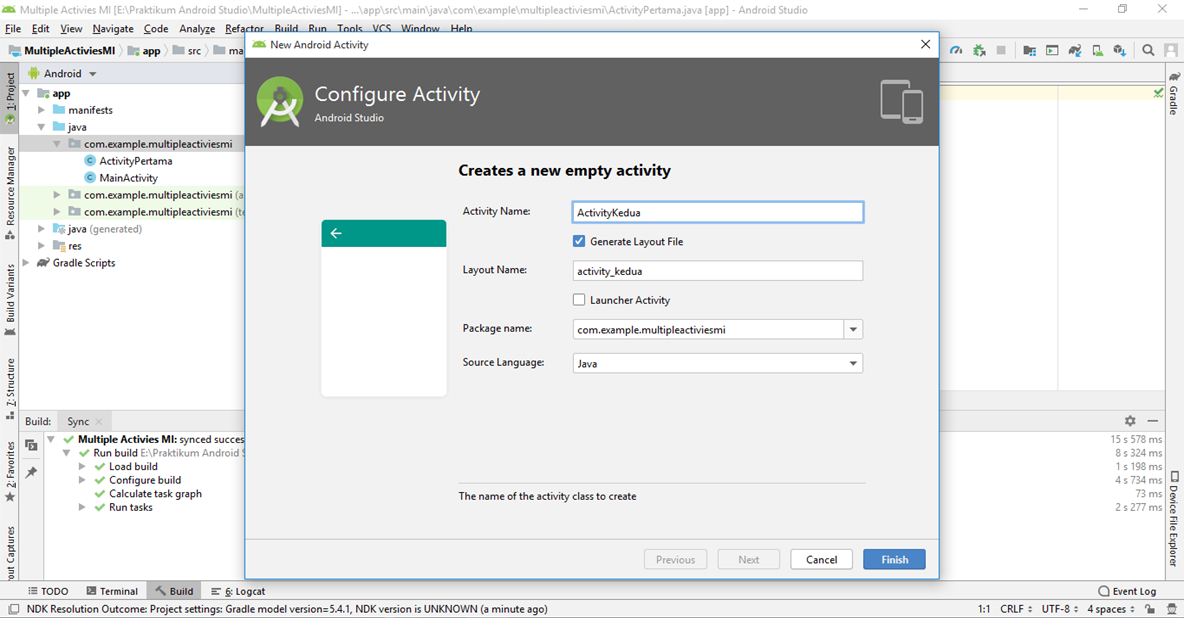The height and width of the screenshot is (618, 1184).
Task: Open the 2: Favorites side tab
Action: (x=10, y=471)
